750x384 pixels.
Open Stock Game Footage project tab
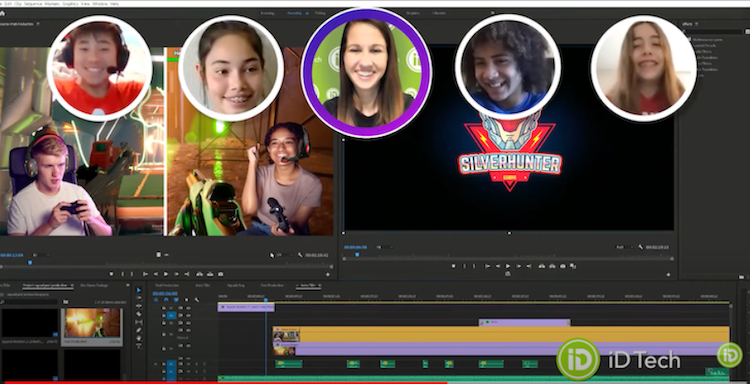94,285
